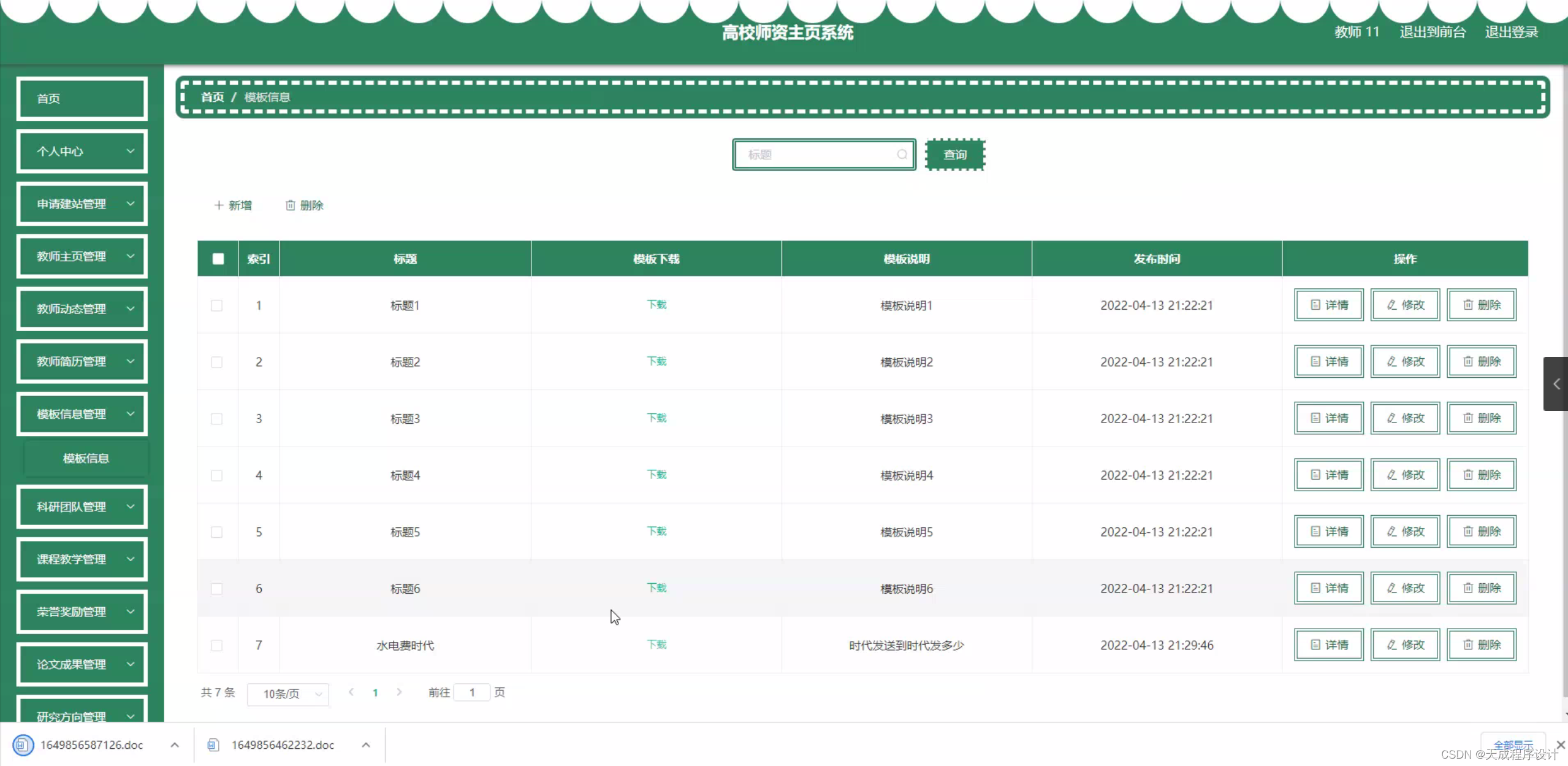The image size is (1568, 766).
Task: Expand the 荣誉奖励管理 sidebar menu
Action: 82,611
